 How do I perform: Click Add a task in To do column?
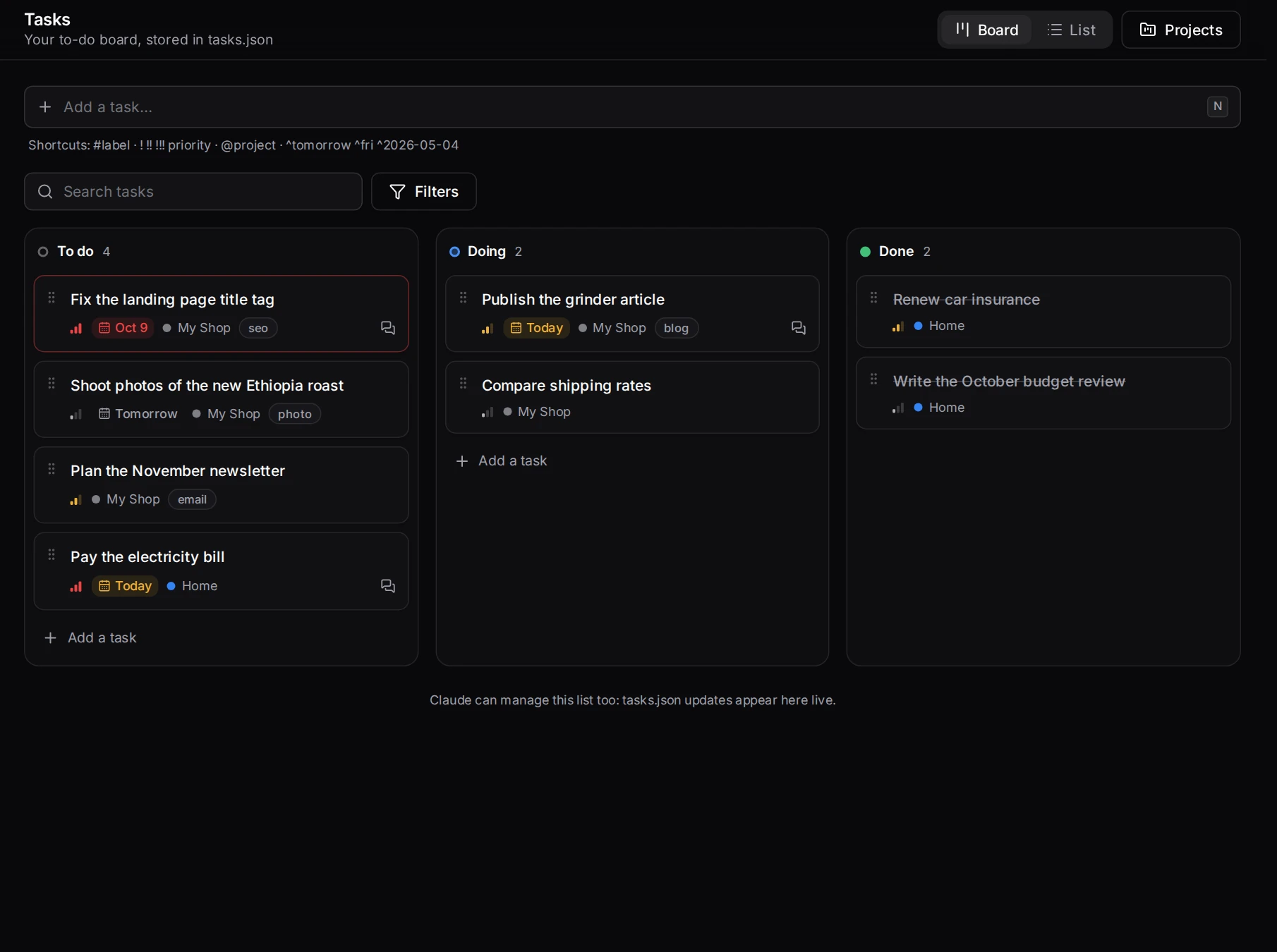click(x=90, y=638)
